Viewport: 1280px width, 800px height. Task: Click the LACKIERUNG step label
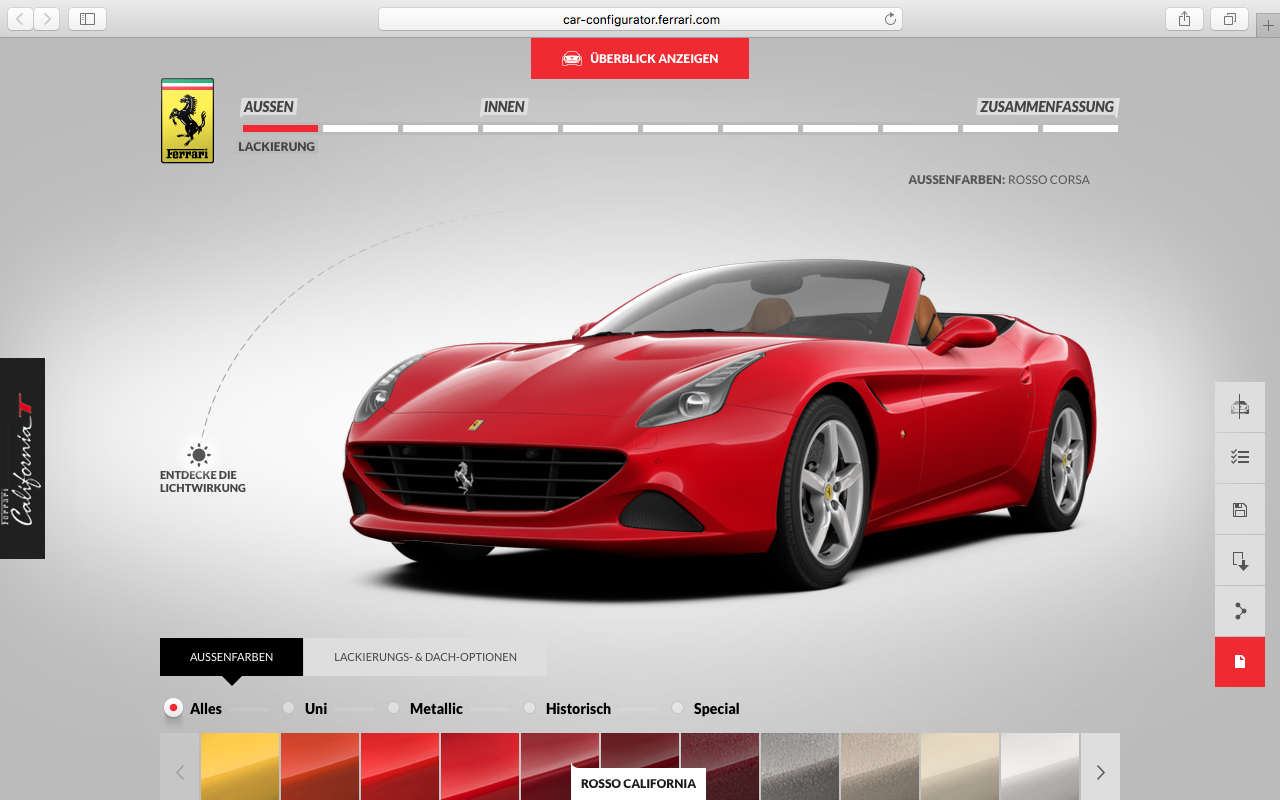click(277, 147)
